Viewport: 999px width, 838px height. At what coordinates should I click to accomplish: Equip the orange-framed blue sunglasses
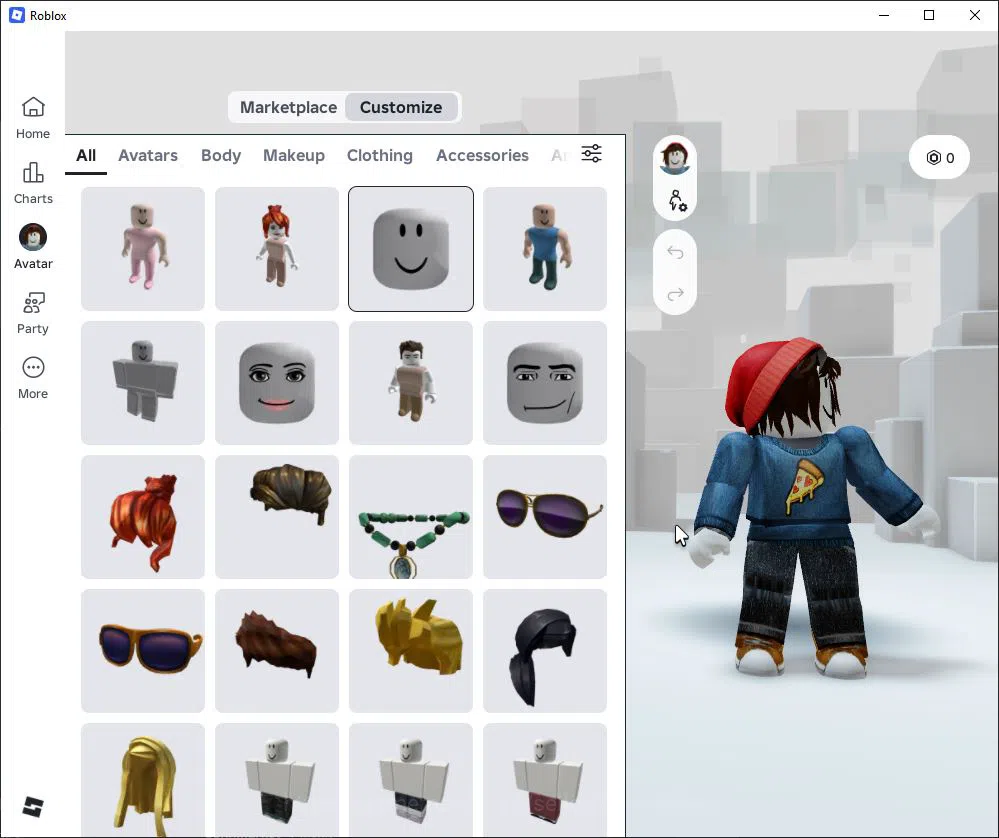[143, 651]
